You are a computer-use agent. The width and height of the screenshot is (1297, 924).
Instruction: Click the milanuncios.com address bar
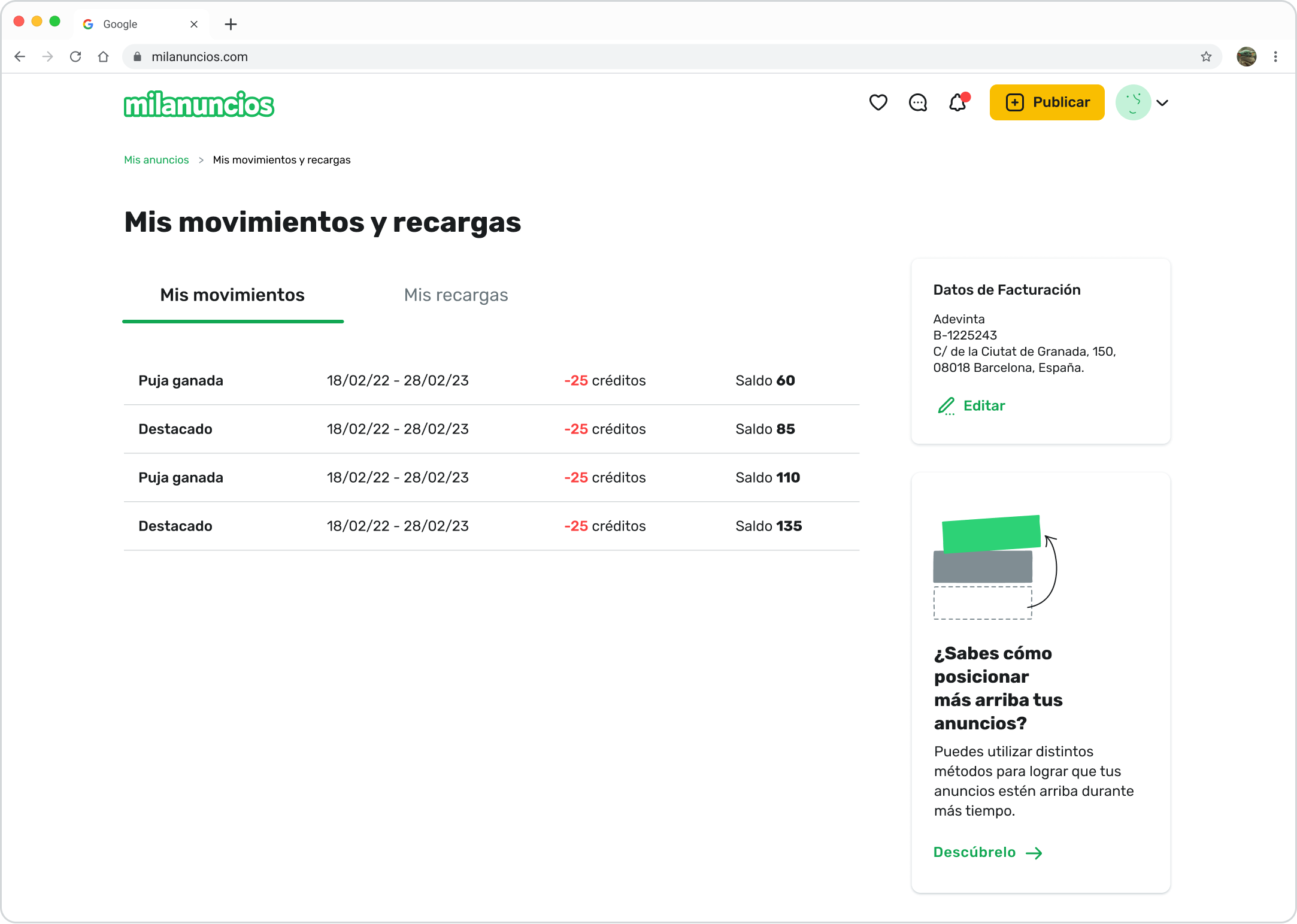672,56
